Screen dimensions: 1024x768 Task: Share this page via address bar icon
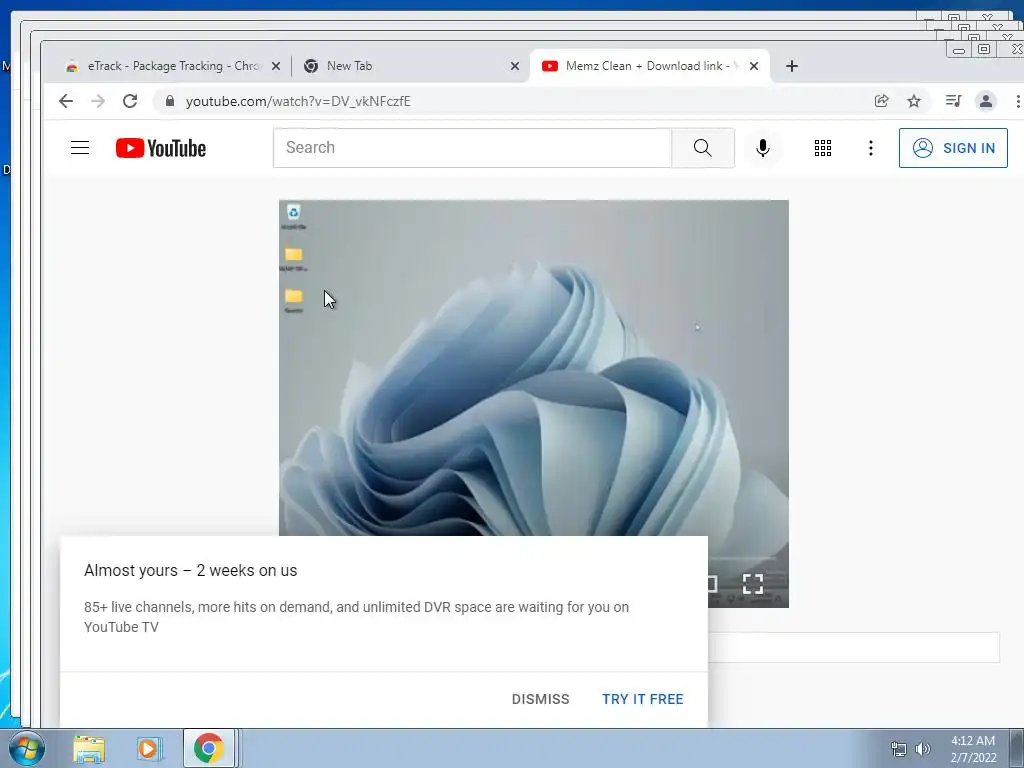tap(882, 101)
